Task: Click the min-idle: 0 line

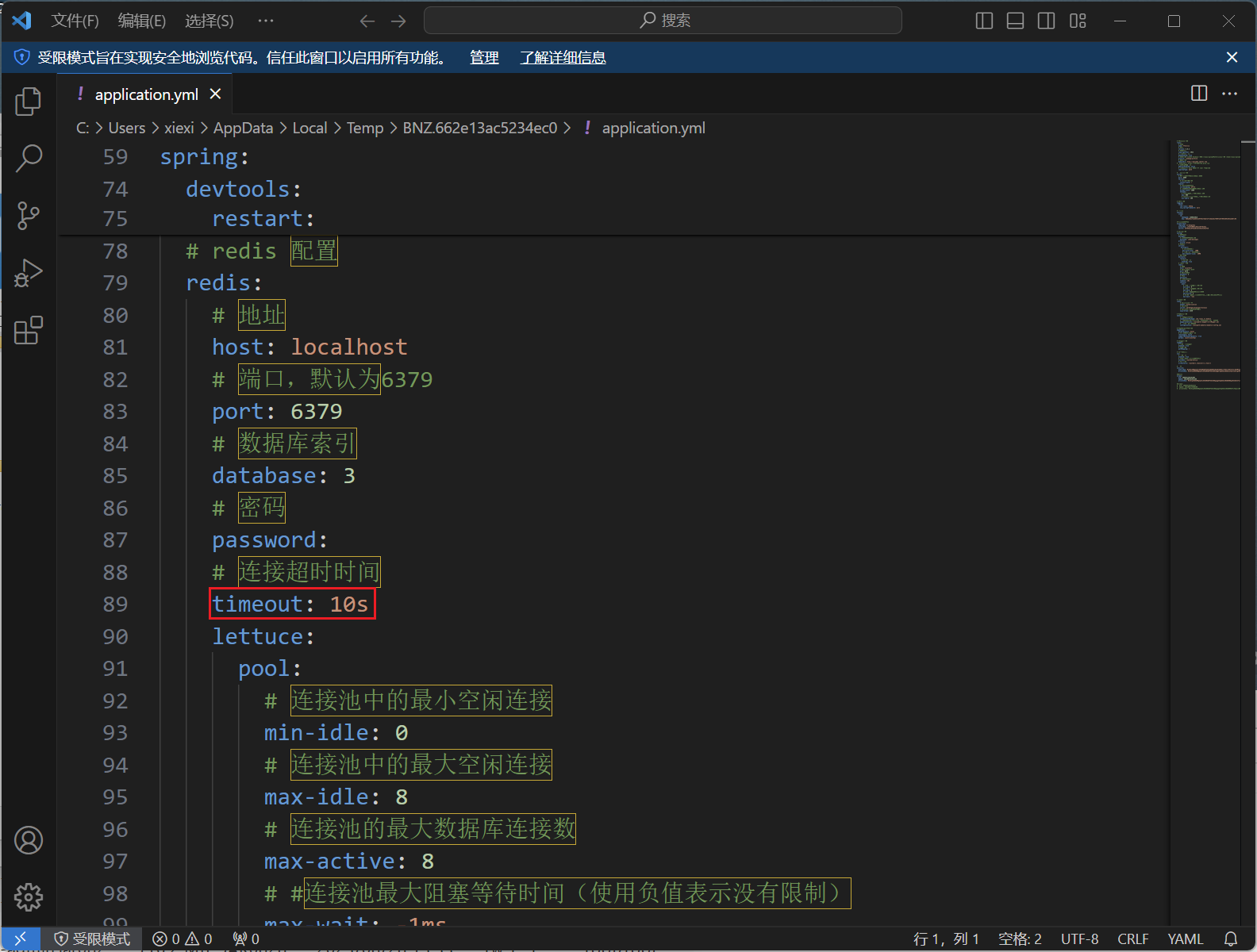Action: (x=336, y=732)
